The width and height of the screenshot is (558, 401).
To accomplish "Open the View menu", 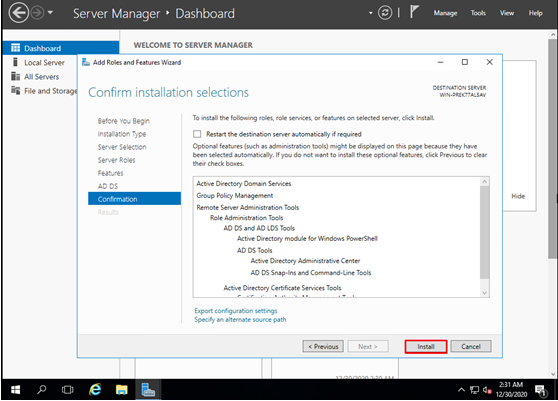I will tap(507, 13).
